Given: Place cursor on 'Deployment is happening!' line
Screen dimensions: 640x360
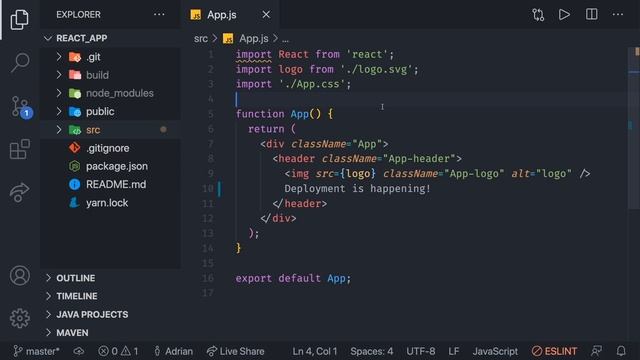Looking at the screenshot, I should point(357,189).
